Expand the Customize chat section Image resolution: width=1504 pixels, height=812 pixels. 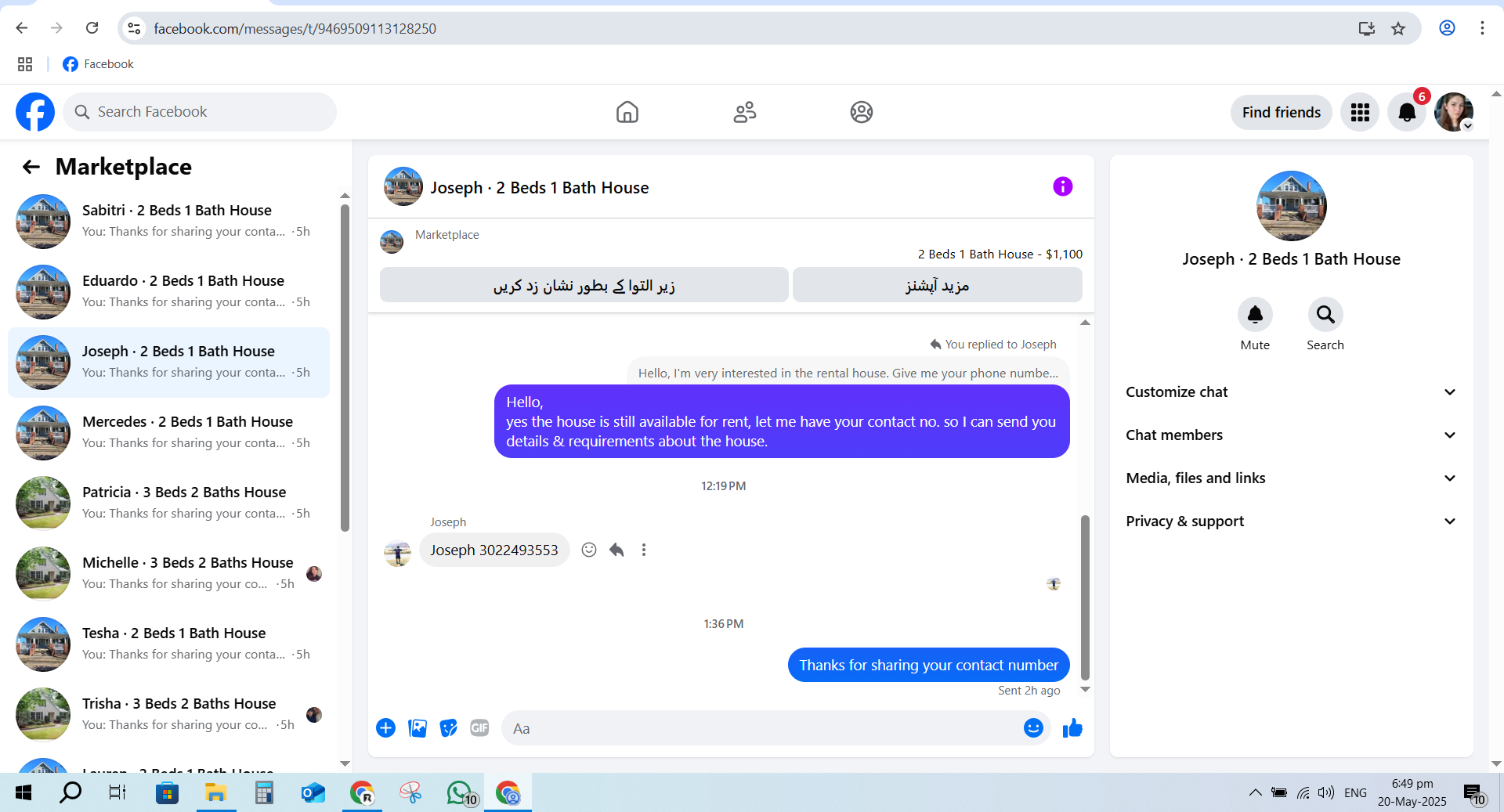pos(1291,392)
